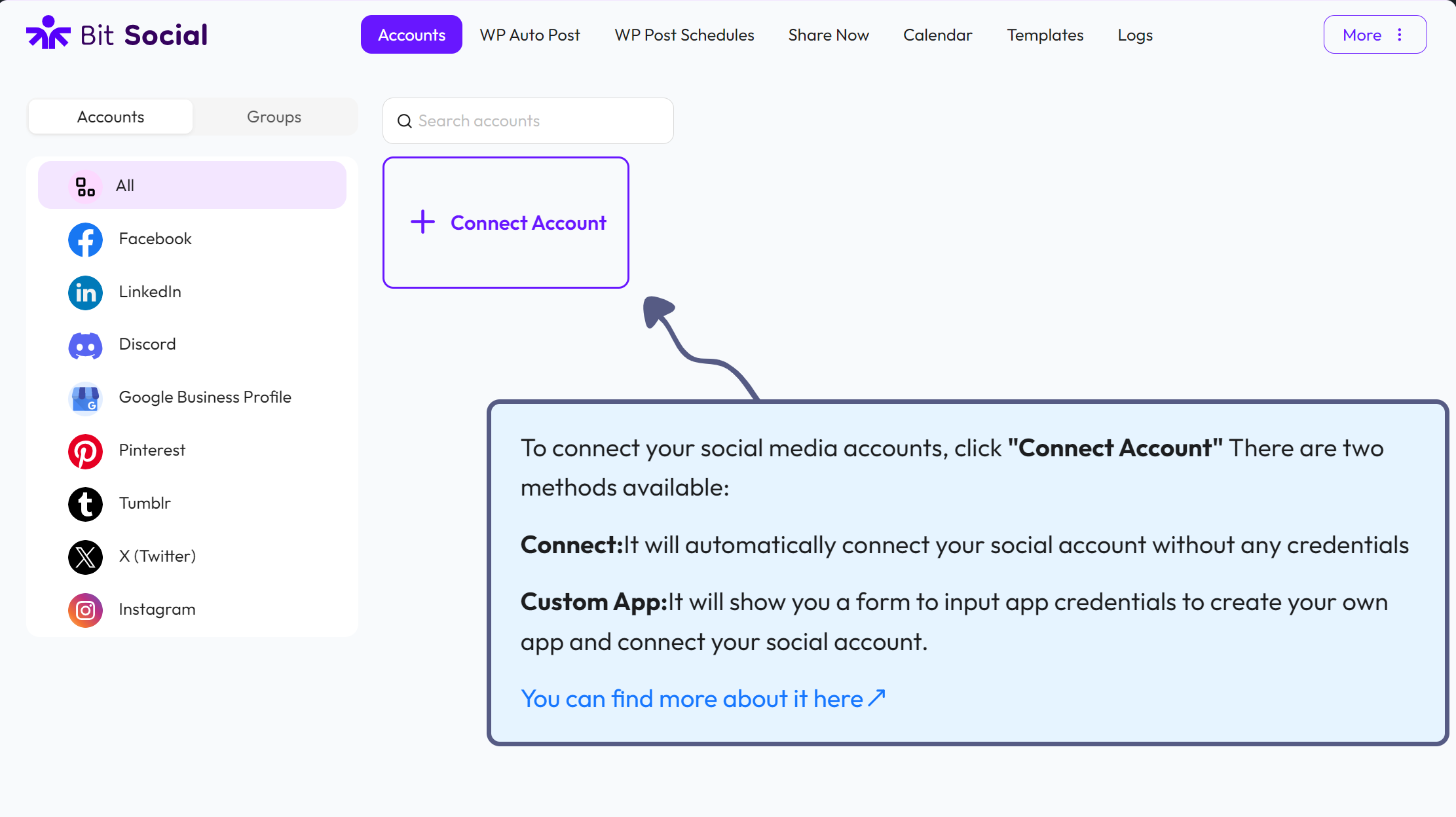
Task: Open the Share Now page
Action: tap(828, 35)
